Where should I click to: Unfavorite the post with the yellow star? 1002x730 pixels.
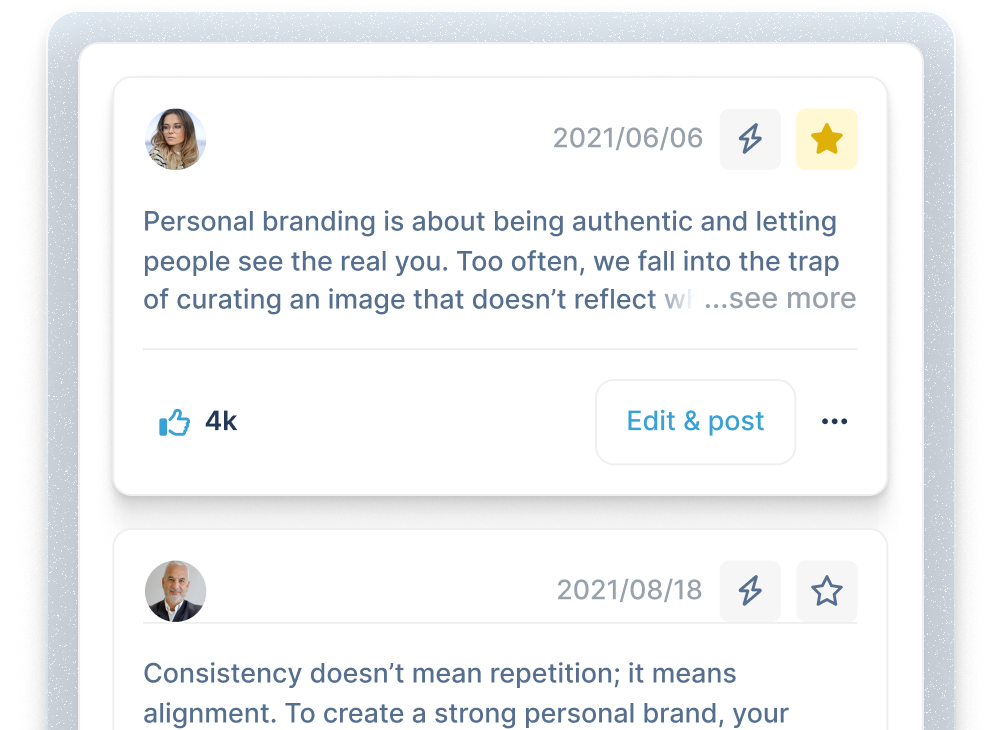(x=826, y=139)
